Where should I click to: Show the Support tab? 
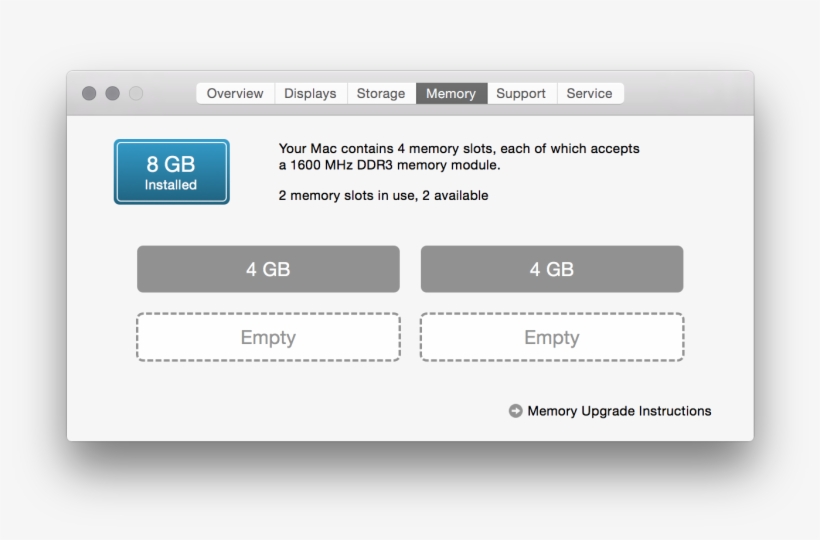[521, 93]
